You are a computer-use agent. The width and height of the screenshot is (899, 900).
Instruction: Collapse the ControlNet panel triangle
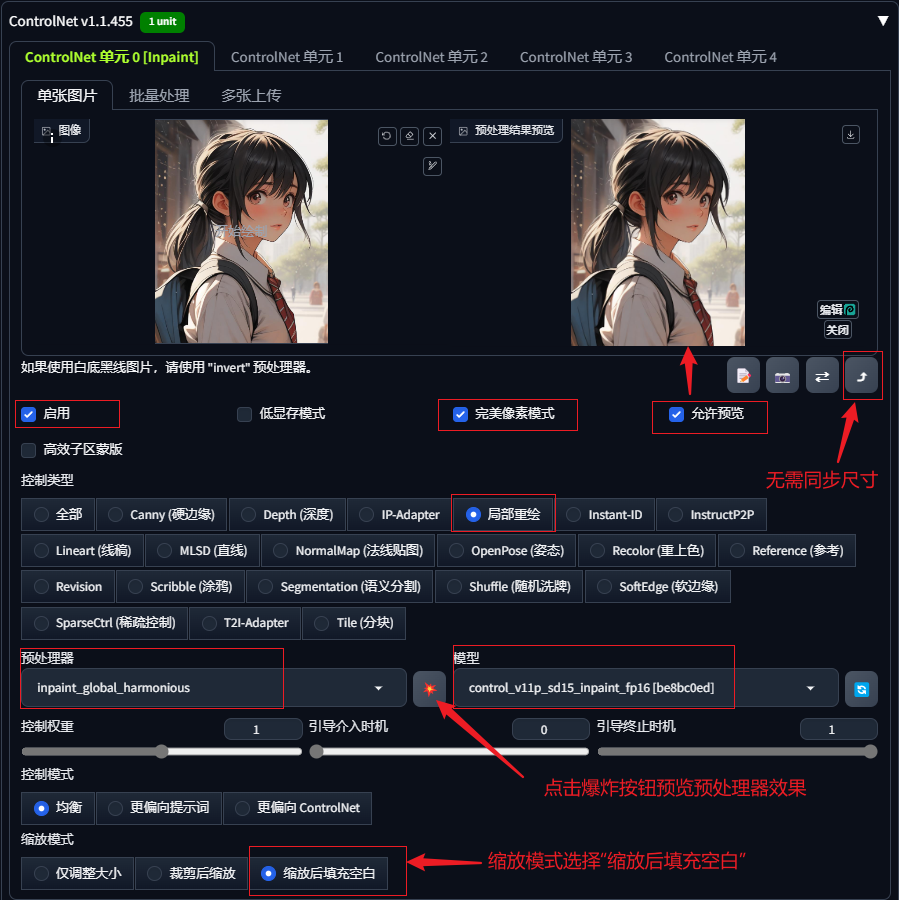pyautogui.click(x=883, y=21)
